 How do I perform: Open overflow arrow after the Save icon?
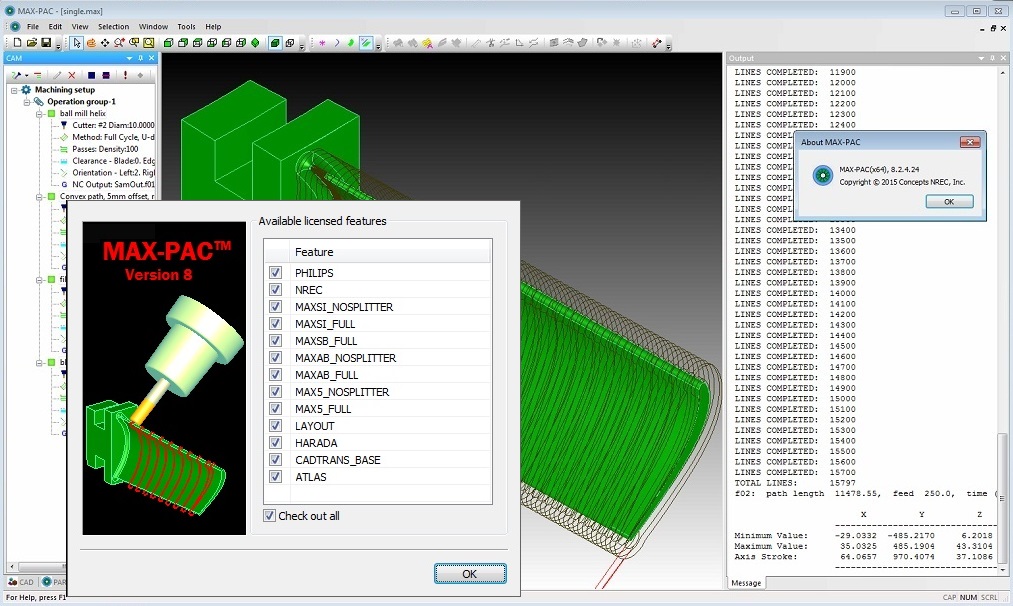(58, 47)
